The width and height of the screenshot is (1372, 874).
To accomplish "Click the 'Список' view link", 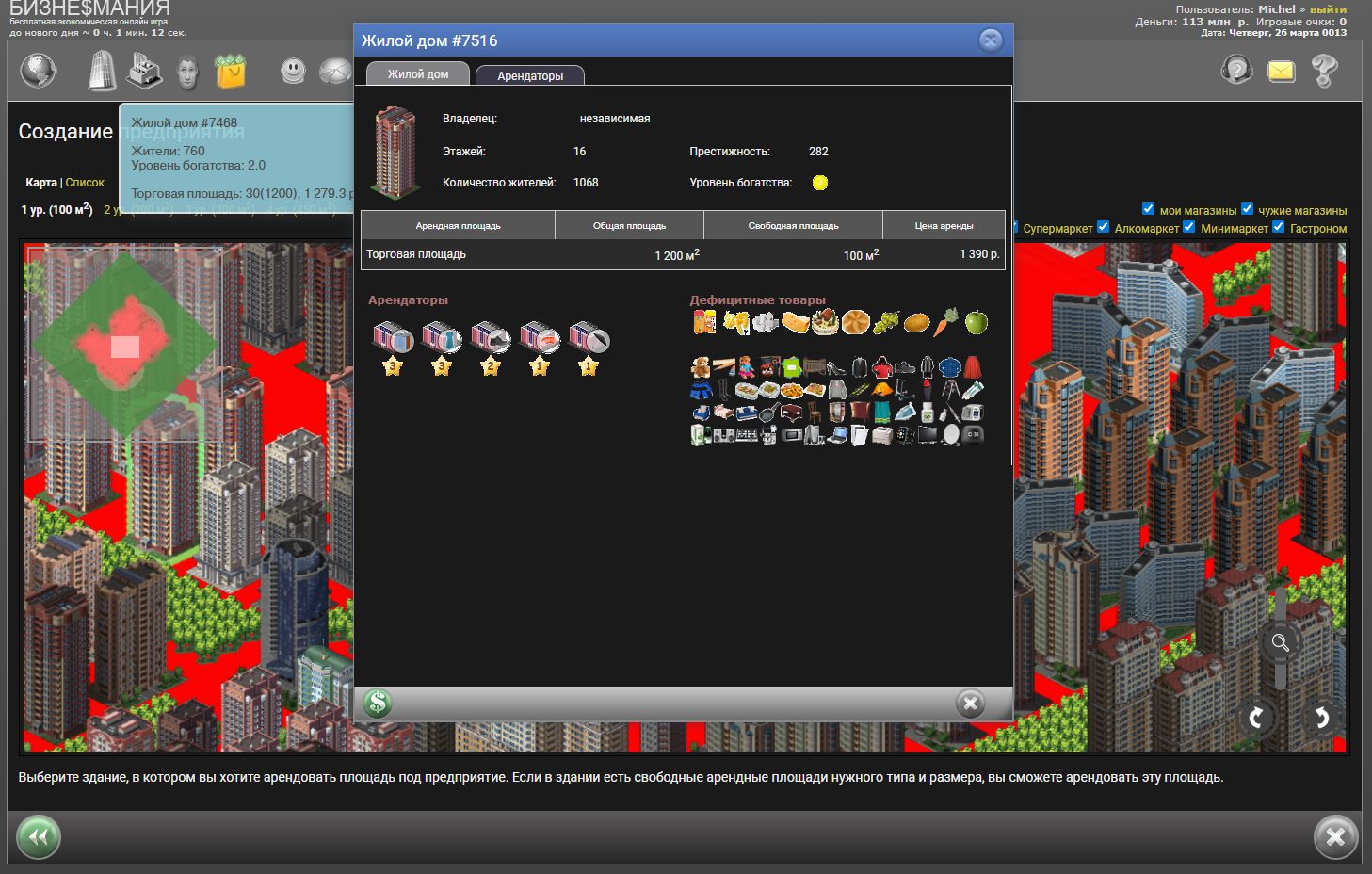I will [x=85, y=183].
